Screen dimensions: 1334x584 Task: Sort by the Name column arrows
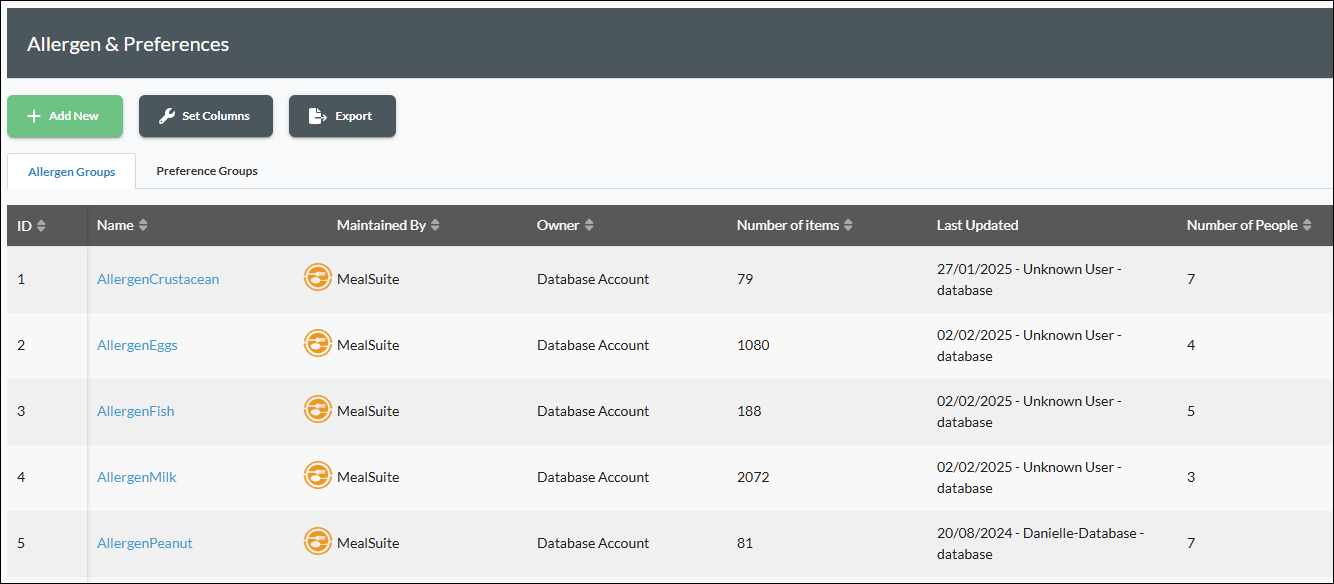(143, 226)
